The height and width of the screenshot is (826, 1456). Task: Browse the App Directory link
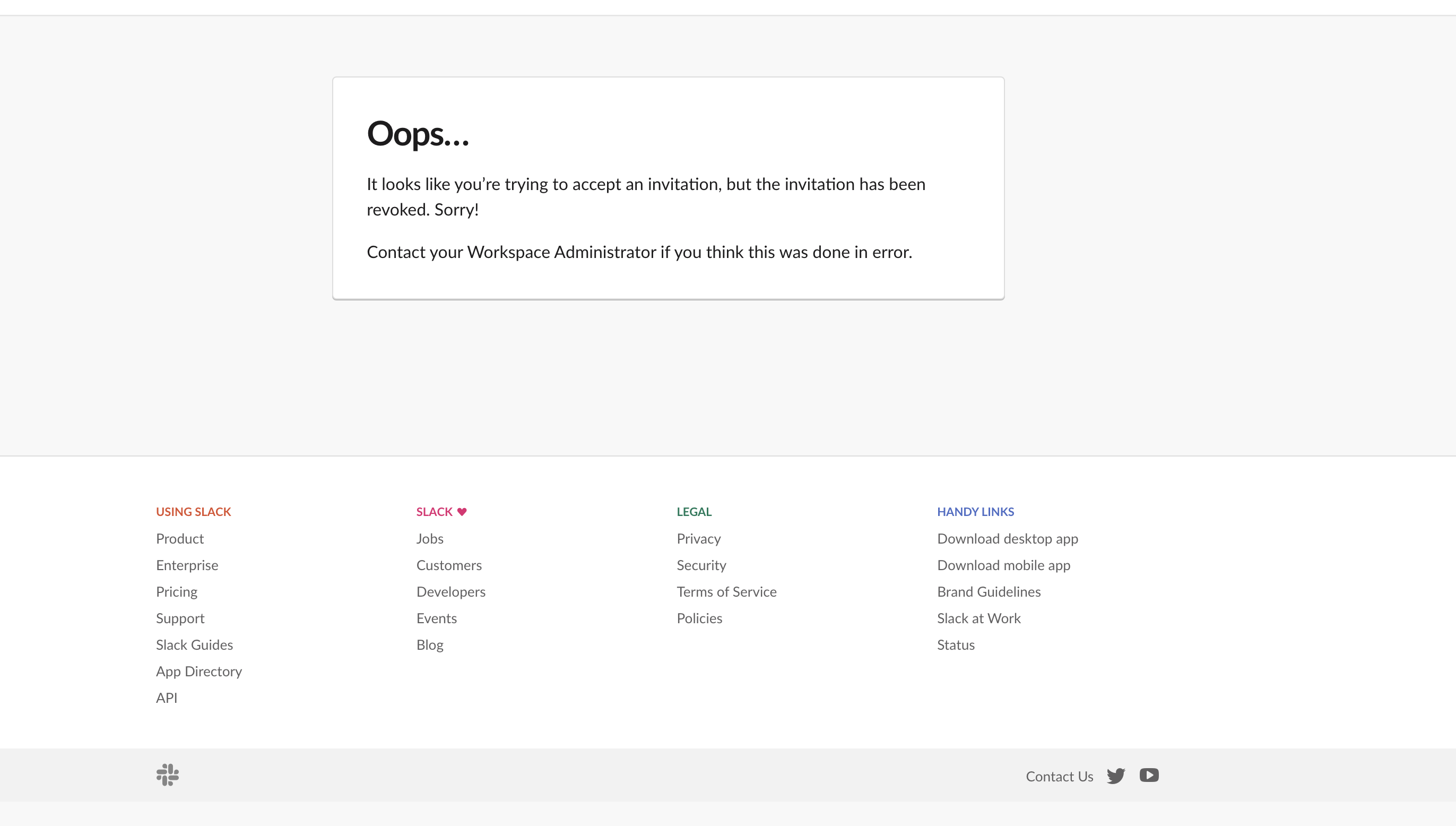click(x=198, y=671)
